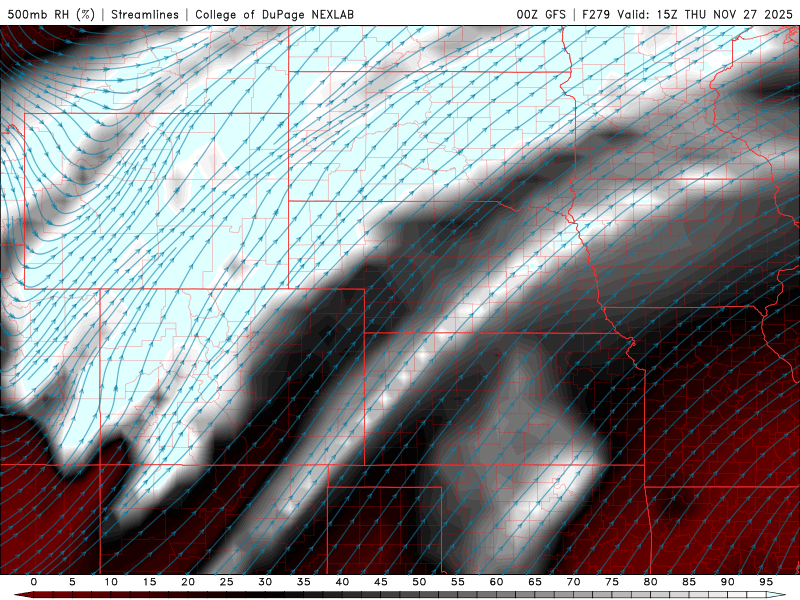Click the "20" humidity scale label

click(x=188, y=582)
